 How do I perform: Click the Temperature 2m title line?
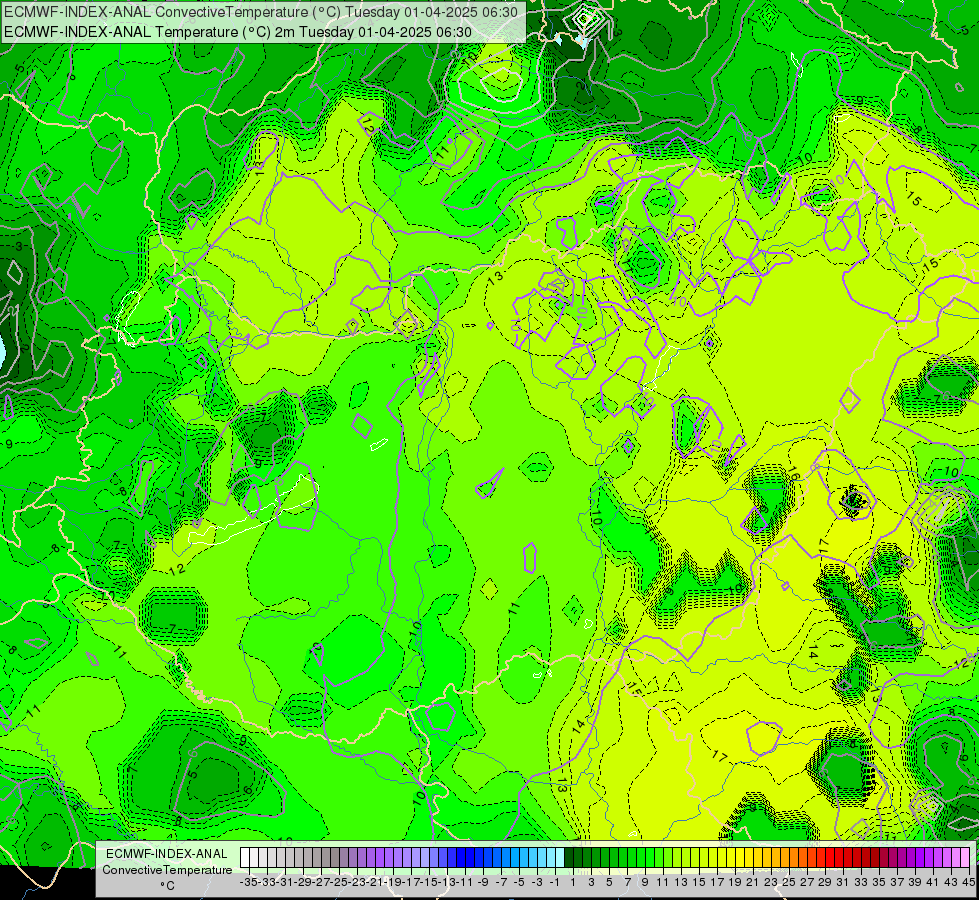[x=238, y=32]
